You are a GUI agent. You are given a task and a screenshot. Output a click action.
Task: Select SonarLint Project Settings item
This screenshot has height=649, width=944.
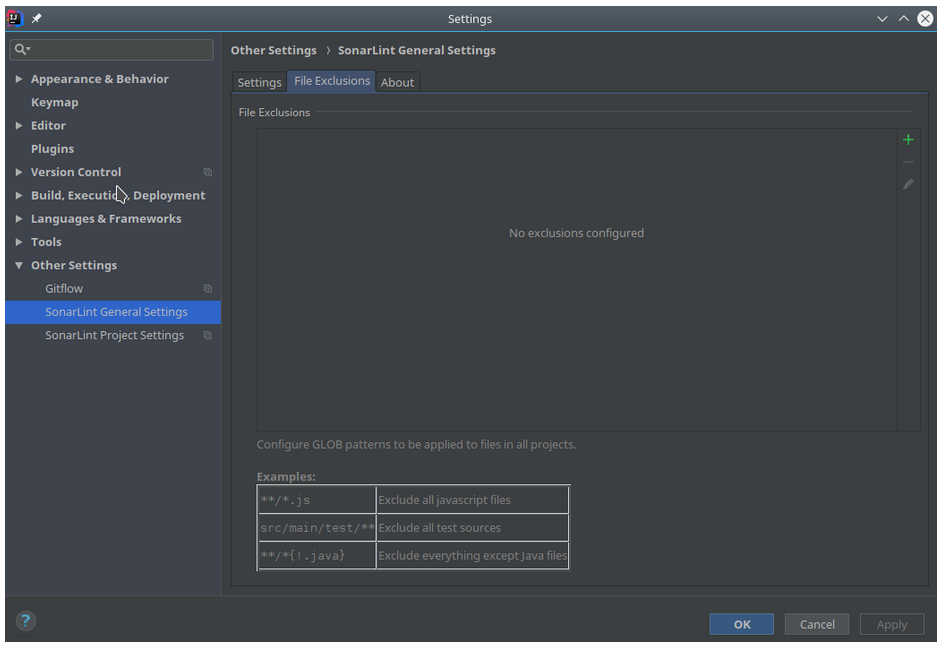click(114, 335)
